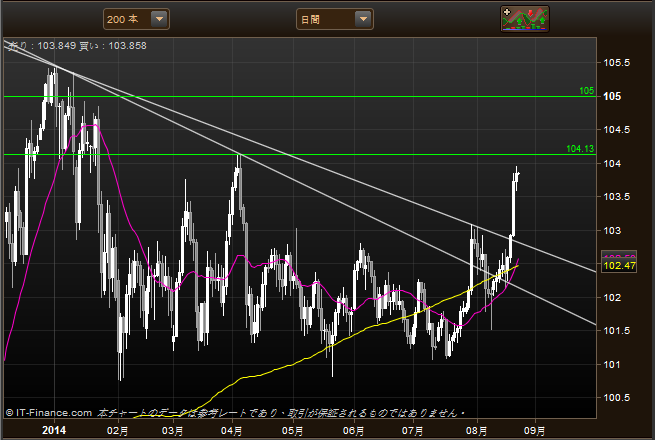Click the 2014 label on time axis
The width and height of the screenshot is (655, 440).
pyautogui.click(x=54, y=430)
